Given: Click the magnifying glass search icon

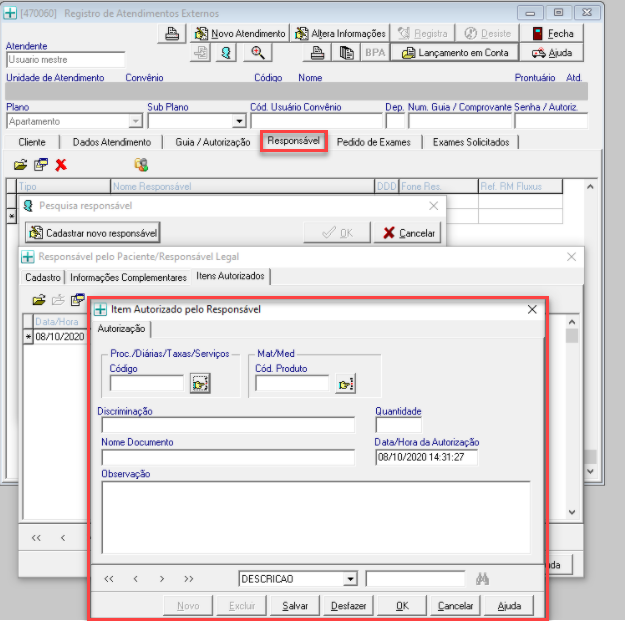Looking at the screenshot, I should coord(257,53).
